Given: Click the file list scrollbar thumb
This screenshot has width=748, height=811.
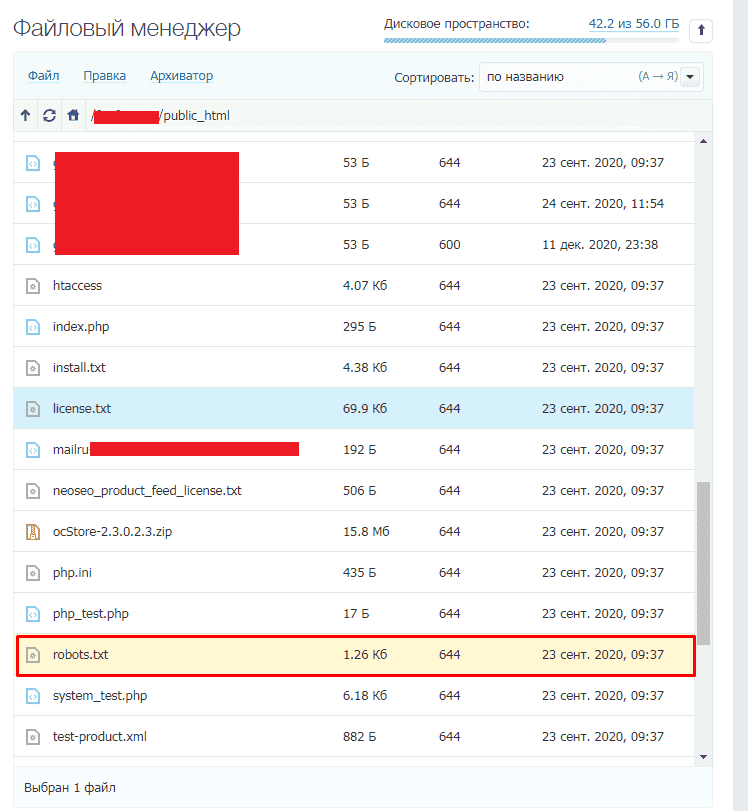Looking at the screenshot, I should coord(704,563).
